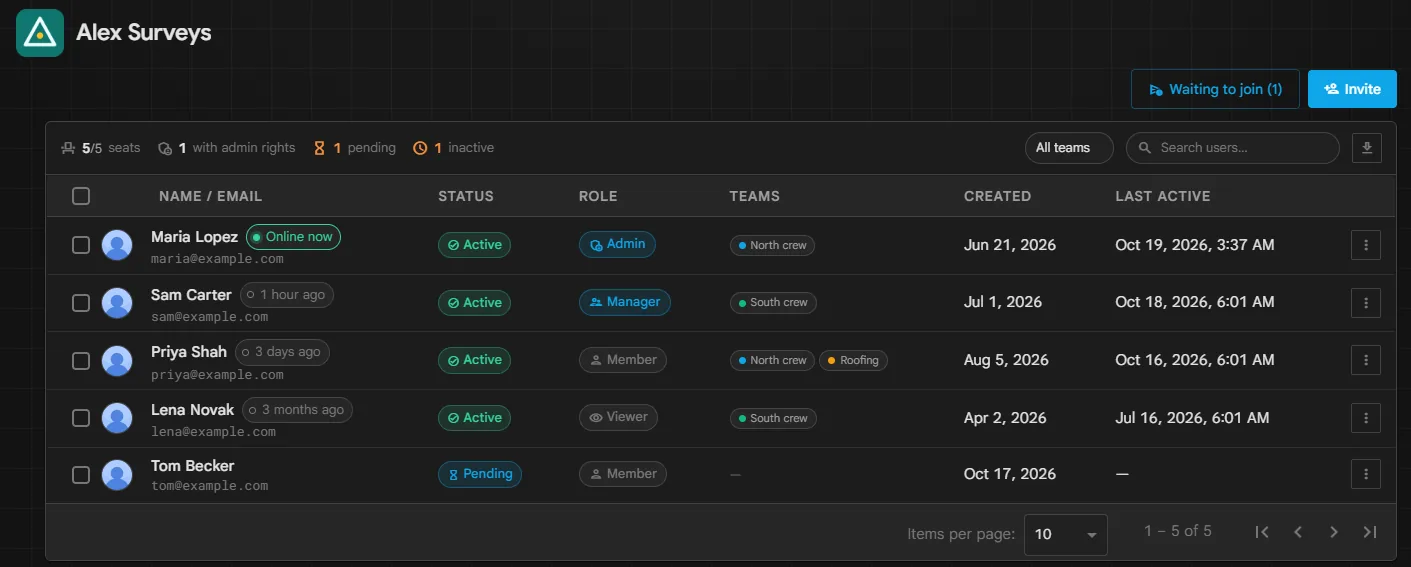Screen dimensions: 1411x567
Task: Open the three-dot menu for Lena Novak
Action: point(1366,417)
